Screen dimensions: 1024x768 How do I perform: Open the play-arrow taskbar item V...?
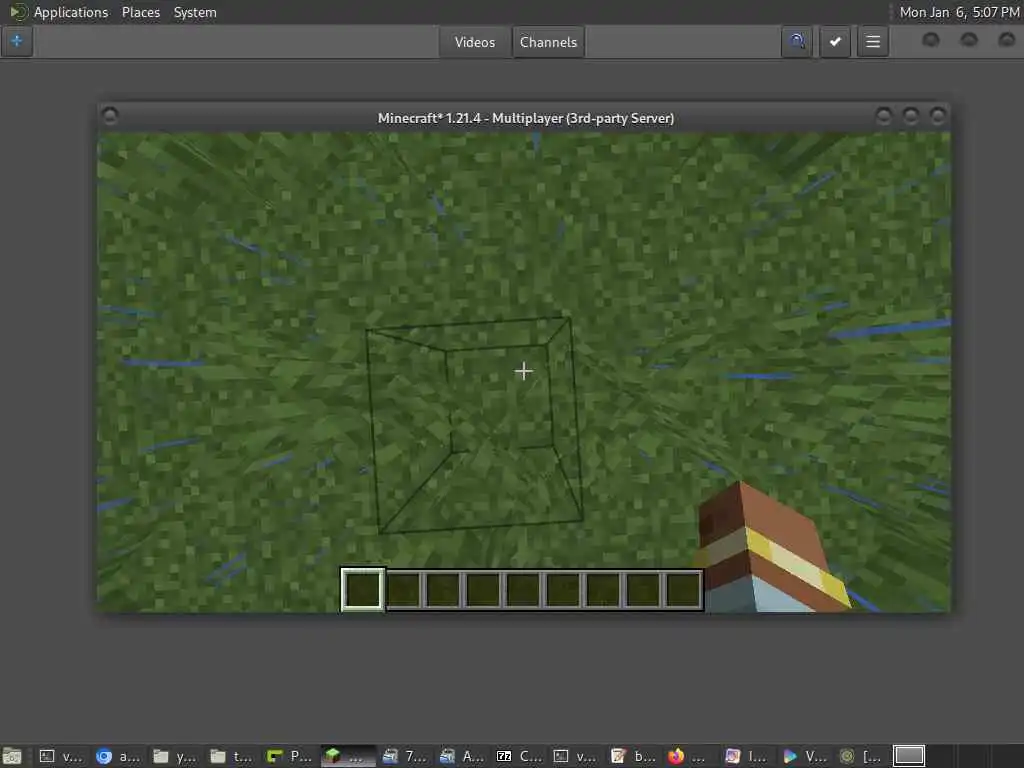[x=804, y=756]
